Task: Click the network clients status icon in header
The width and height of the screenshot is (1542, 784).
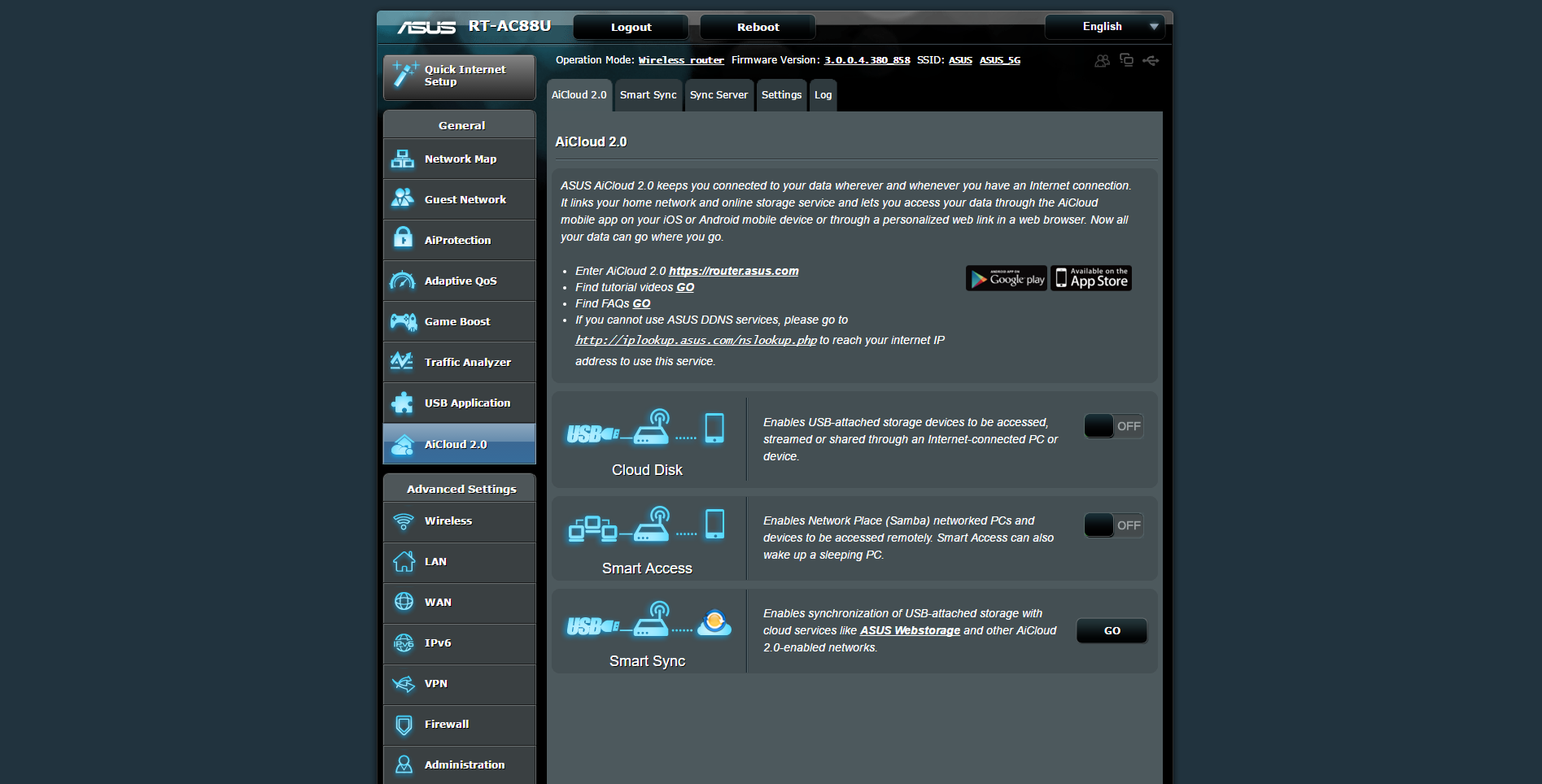Action: [x=1126, y=59]
